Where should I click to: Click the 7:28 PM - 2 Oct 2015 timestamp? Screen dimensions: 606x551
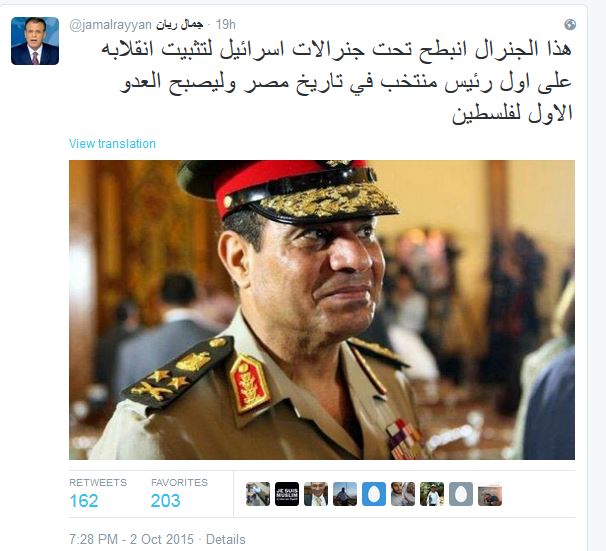click(x=131, y=539)
